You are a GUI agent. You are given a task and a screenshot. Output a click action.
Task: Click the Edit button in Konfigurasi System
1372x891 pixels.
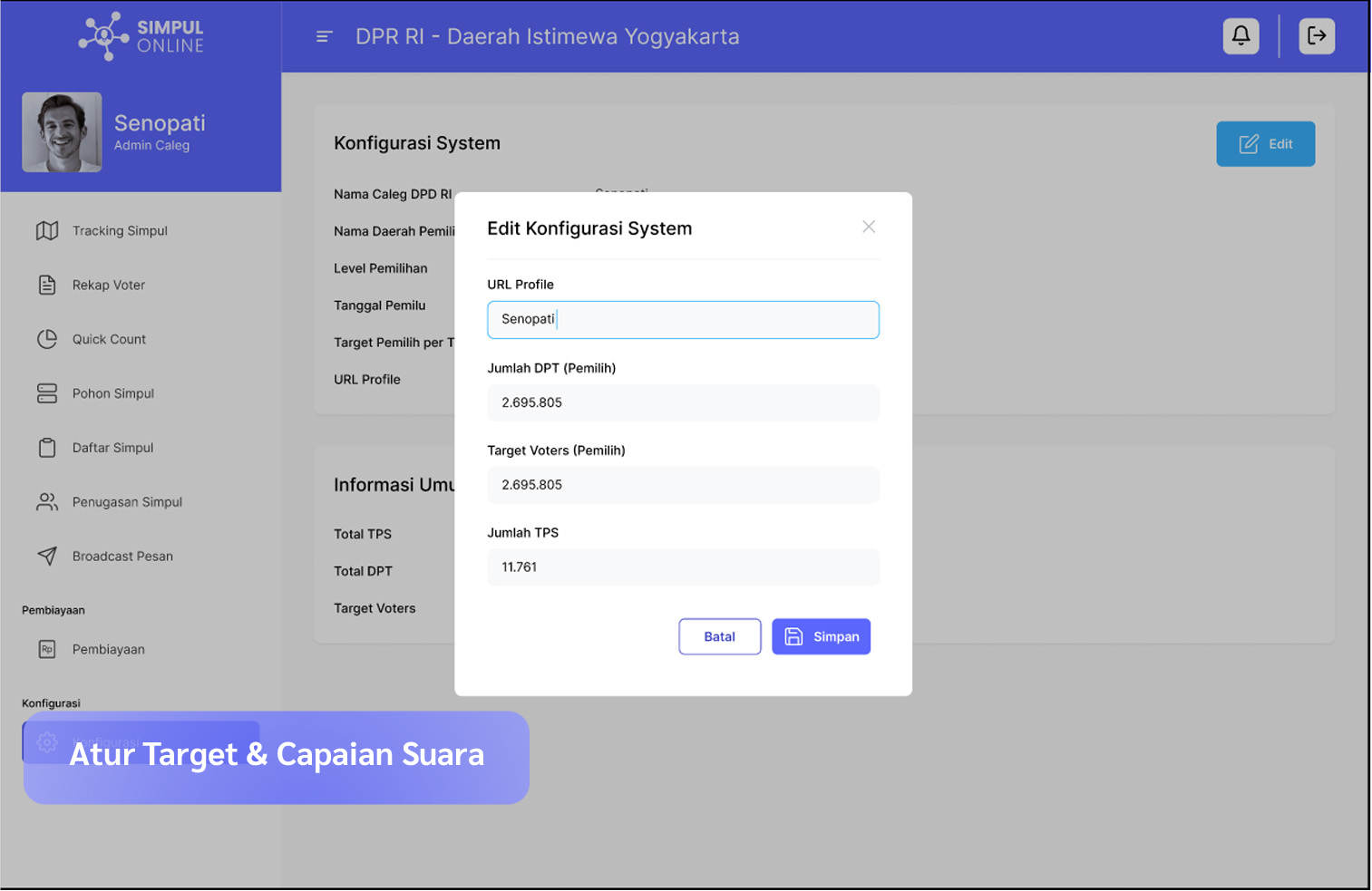point(1266,144)
